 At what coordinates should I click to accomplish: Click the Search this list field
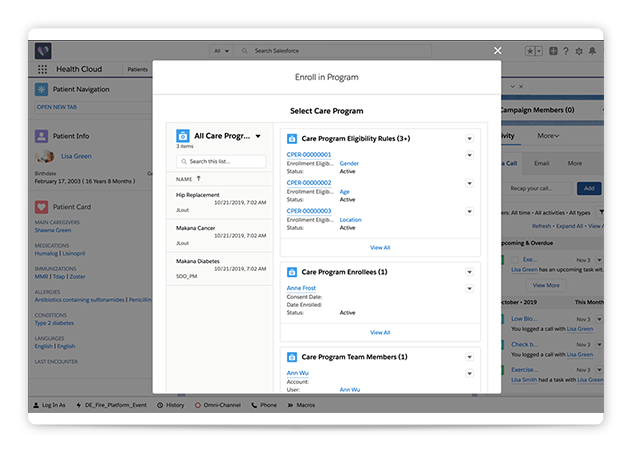coord(221,161)
